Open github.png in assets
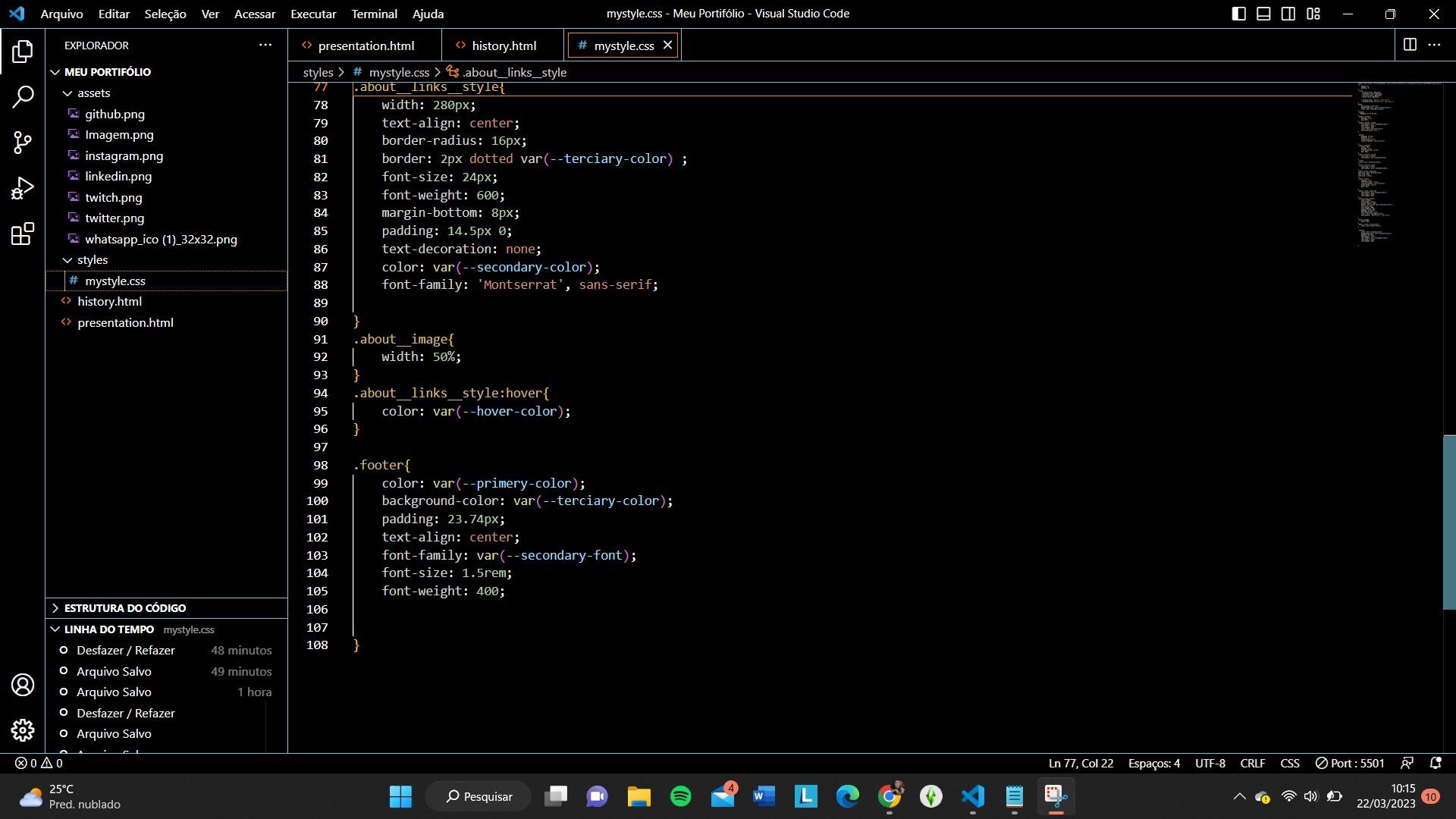 [115, 114]
